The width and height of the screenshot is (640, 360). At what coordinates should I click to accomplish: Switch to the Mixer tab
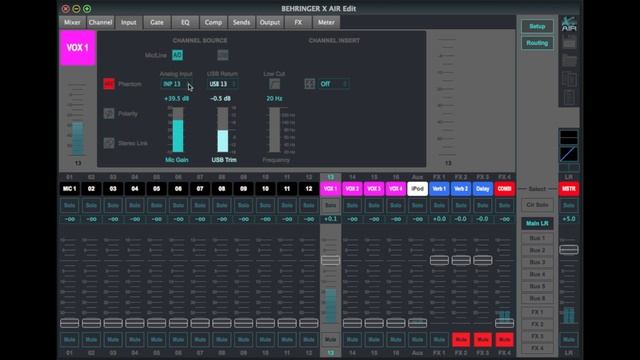(x=72, y=22)
